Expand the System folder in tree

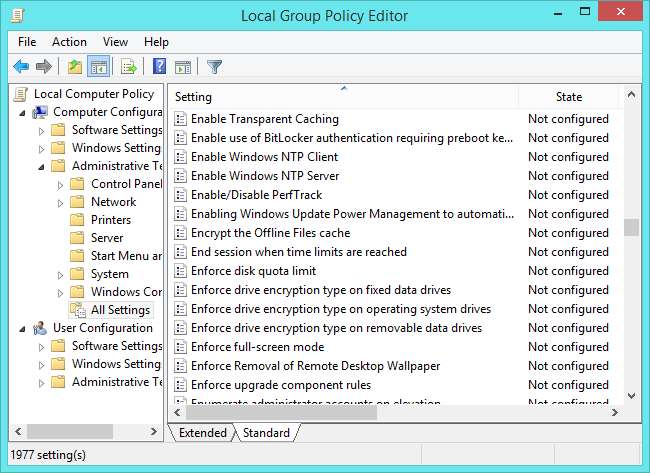(60, 274)
